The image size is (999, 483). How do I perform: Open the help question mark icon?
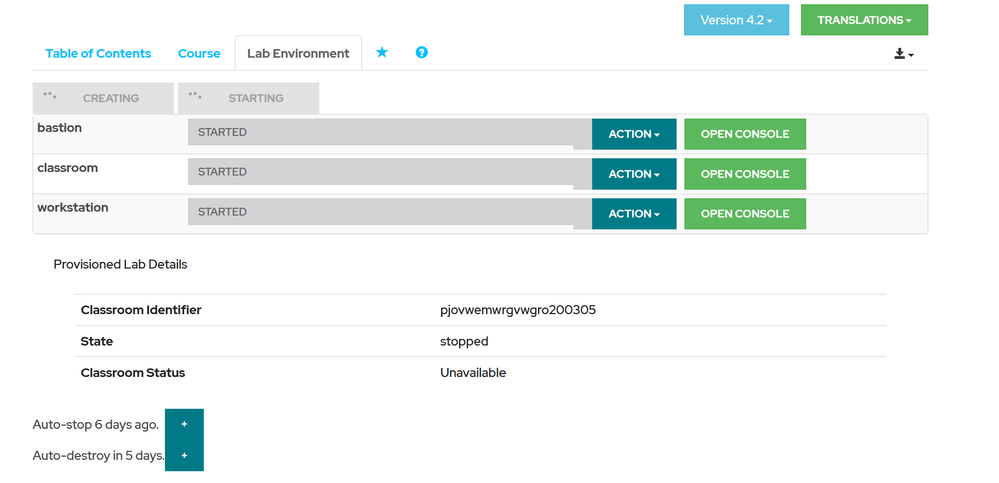422,53
